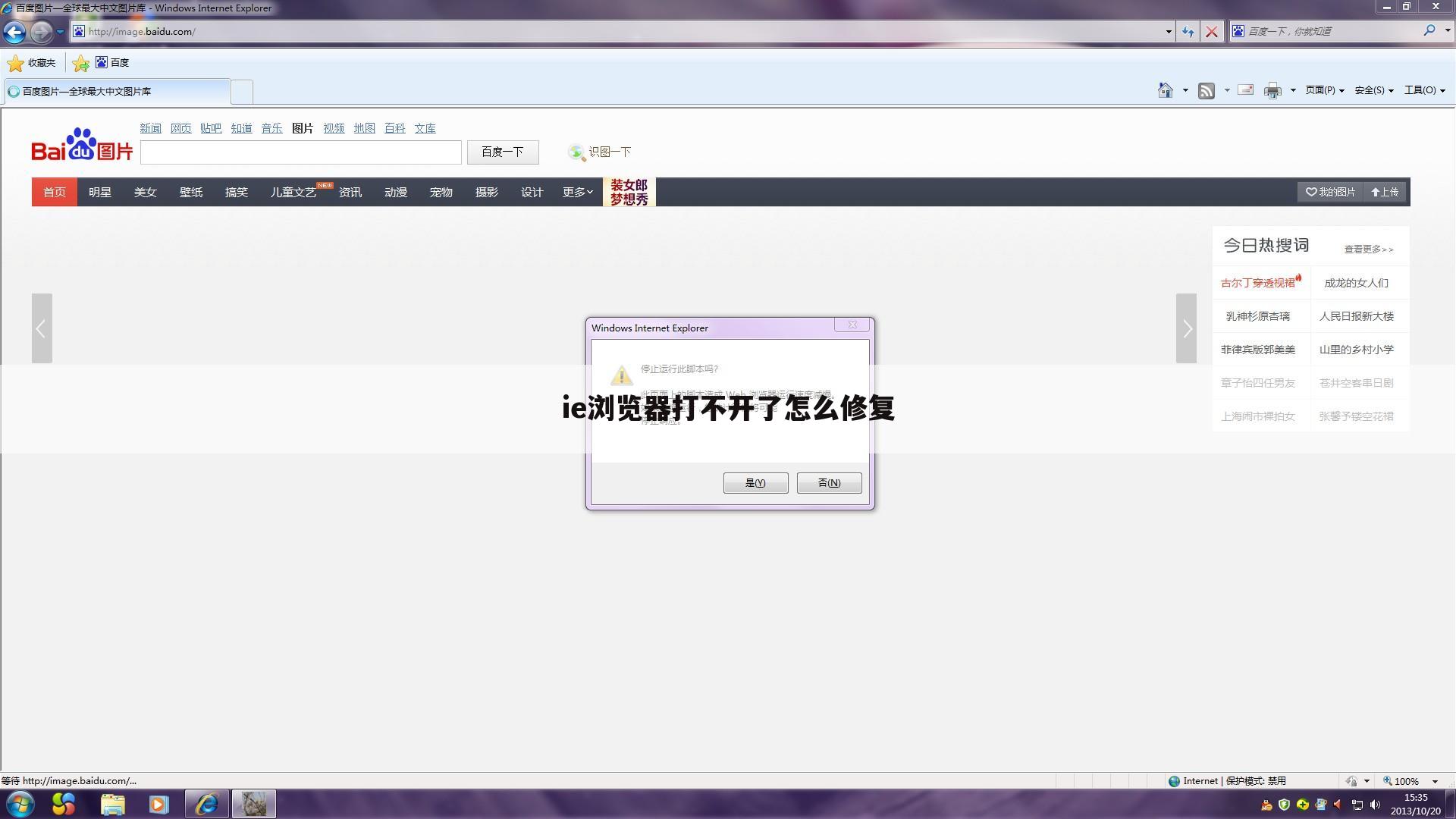
Task: Click the 百度一下 search button
Action: coord(503,152)
